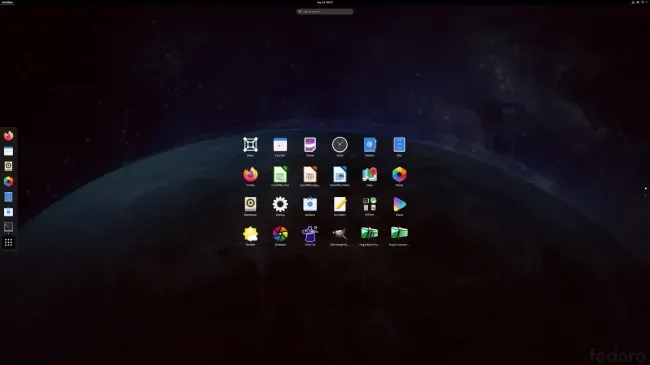This screenshot has height=365, width=650.
Task: Expand the system status menu
Action: 639,2
